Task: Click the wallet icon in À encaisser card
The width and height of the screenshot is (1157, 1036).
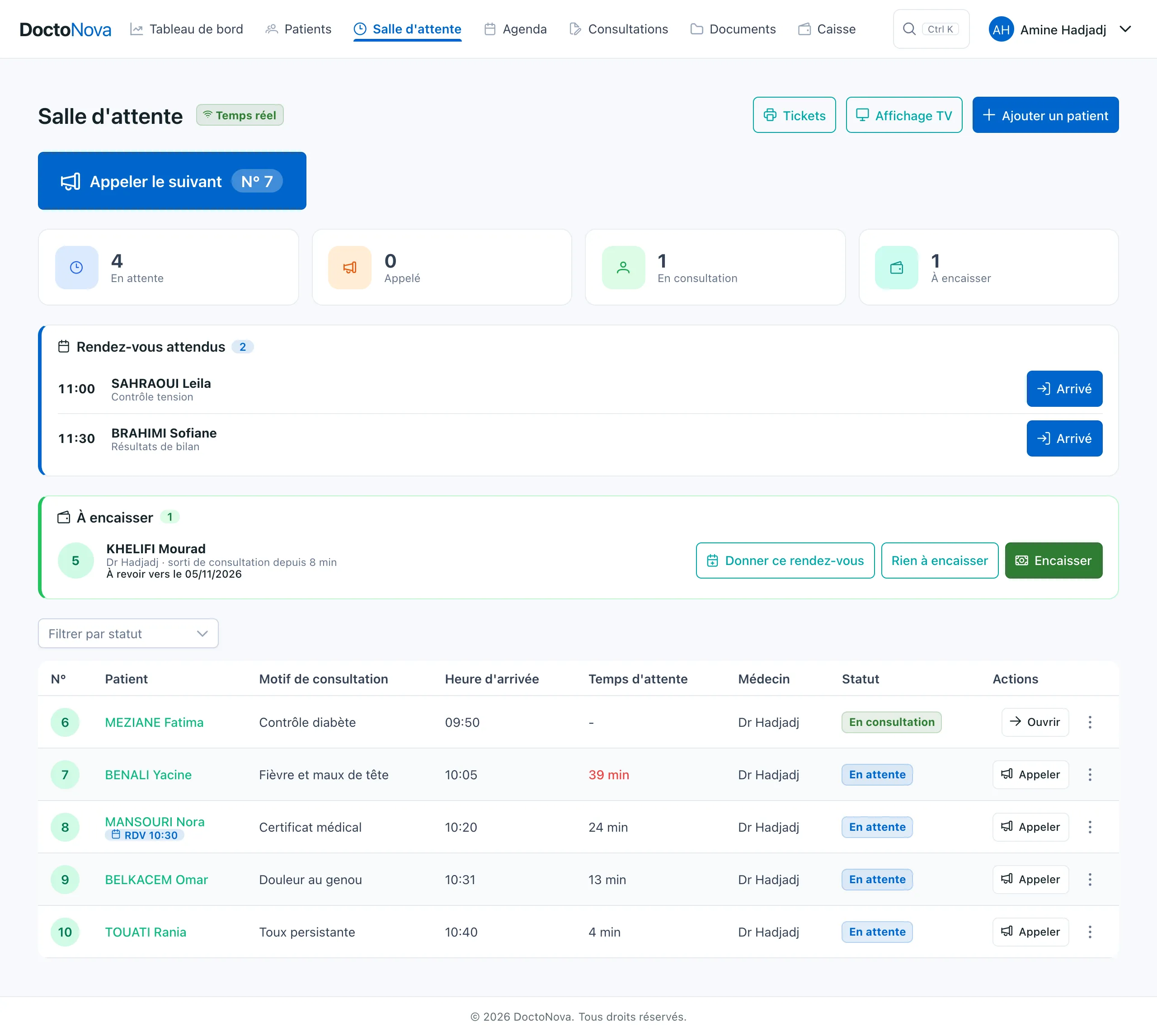Action: click(x=896, y=268)
